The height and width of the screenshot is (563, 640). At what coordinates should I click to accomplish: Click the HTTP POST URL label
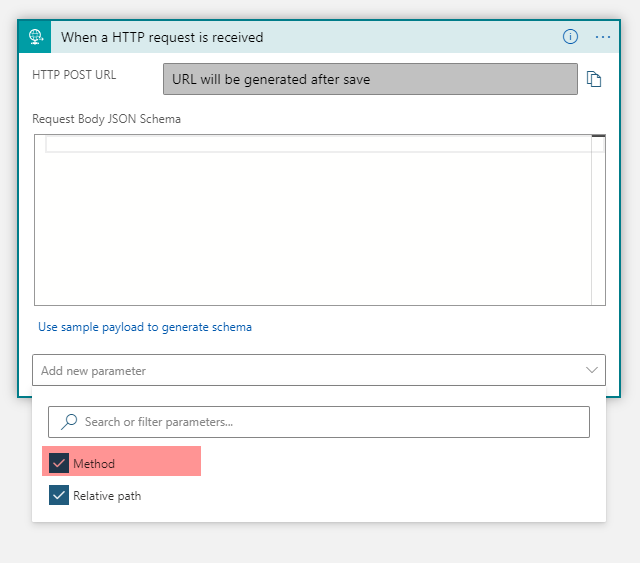pyautogui.click(x=74, y=75)
